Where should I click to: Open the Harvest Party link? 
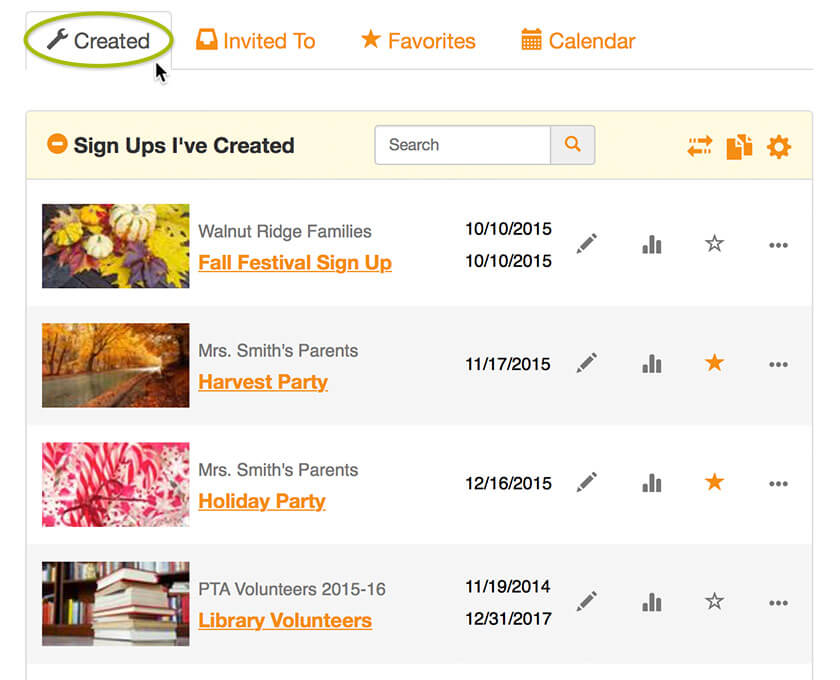pos(263,382)
